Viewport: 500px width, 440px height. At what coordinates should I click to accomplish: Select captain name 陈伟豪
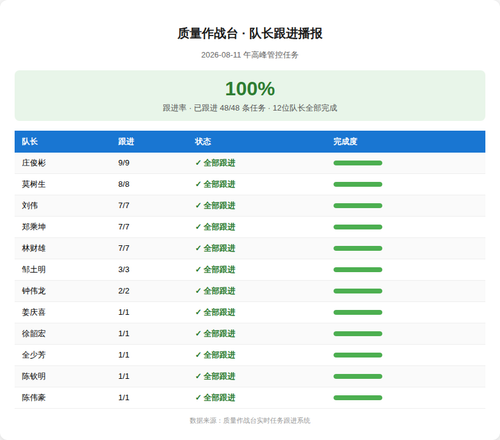tap(34, 398)
